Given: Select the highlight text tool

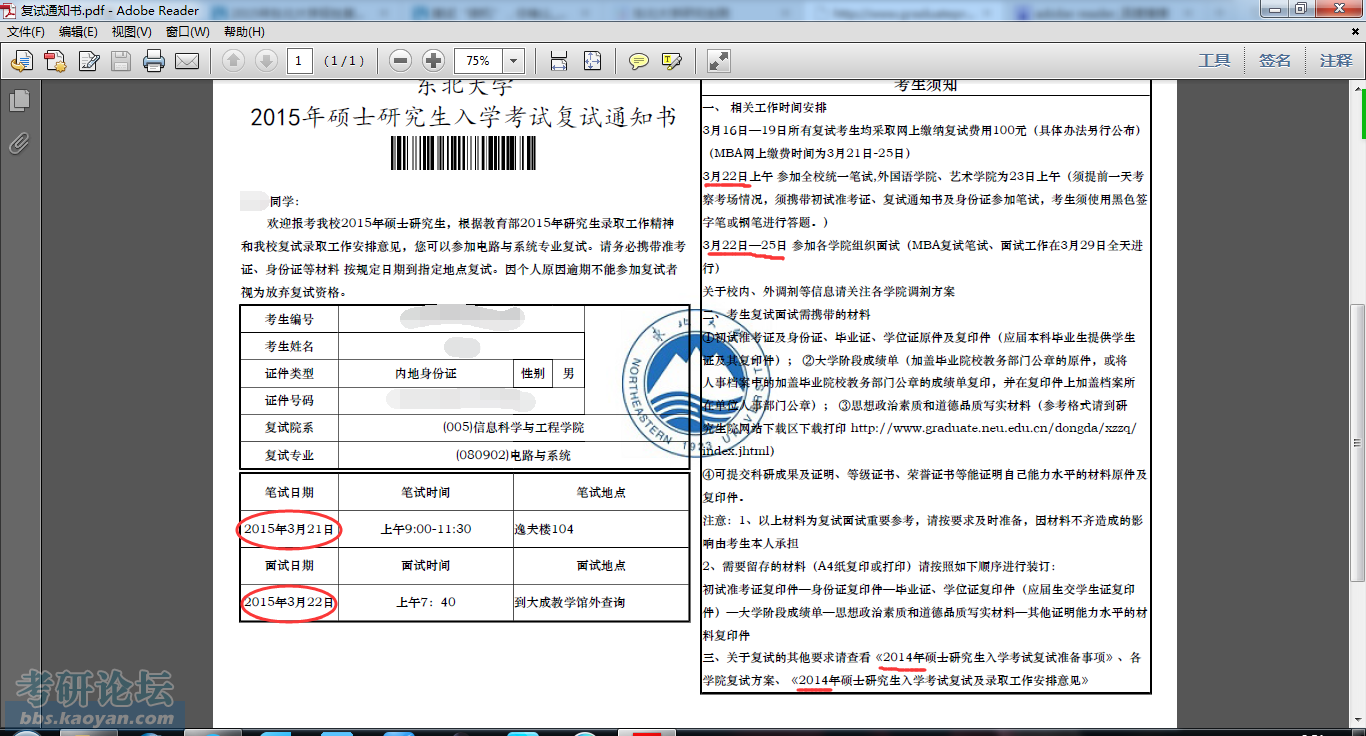Looking at the screenshot, I should (672, 61).
